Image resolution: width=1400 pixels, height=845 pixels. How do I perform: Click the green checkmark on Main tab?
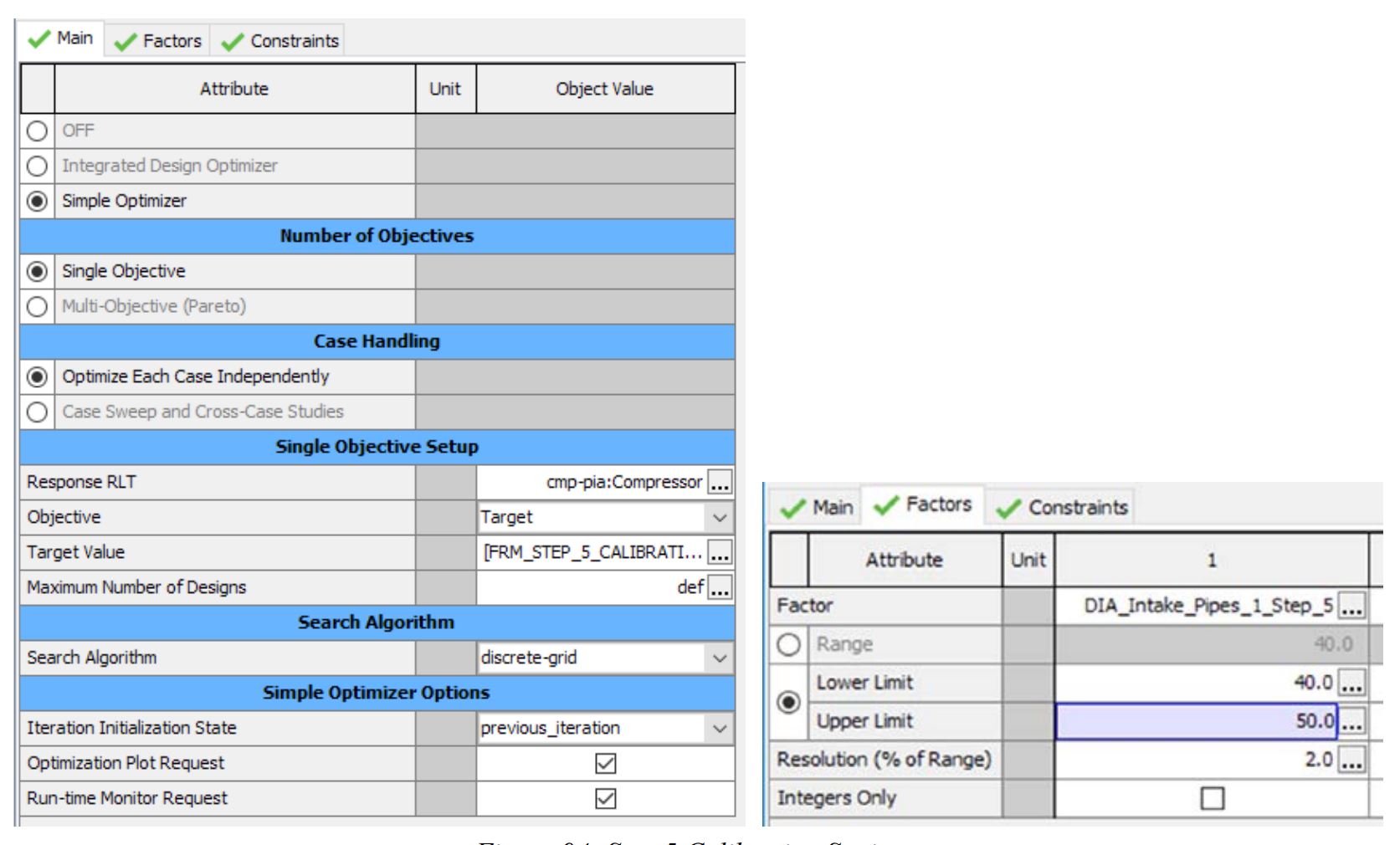[x=38, y=38]
